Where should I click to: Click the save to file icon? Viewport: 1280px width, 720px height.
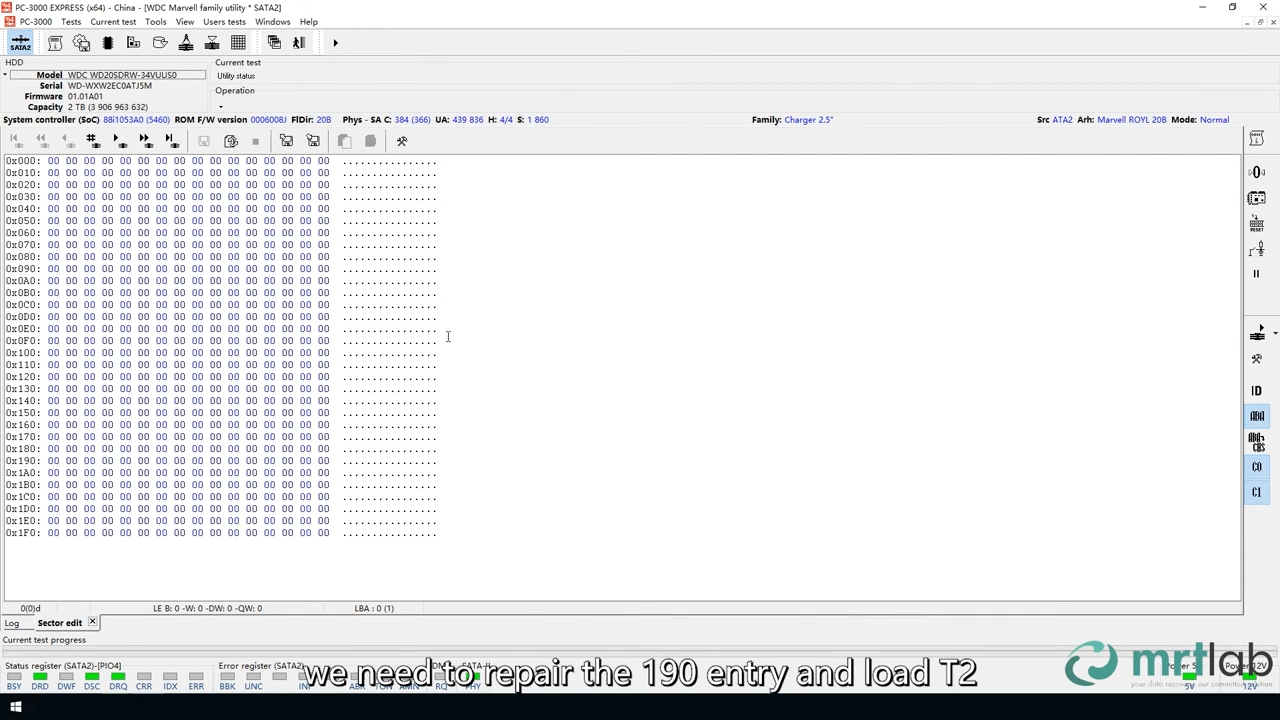click(313, 141)
